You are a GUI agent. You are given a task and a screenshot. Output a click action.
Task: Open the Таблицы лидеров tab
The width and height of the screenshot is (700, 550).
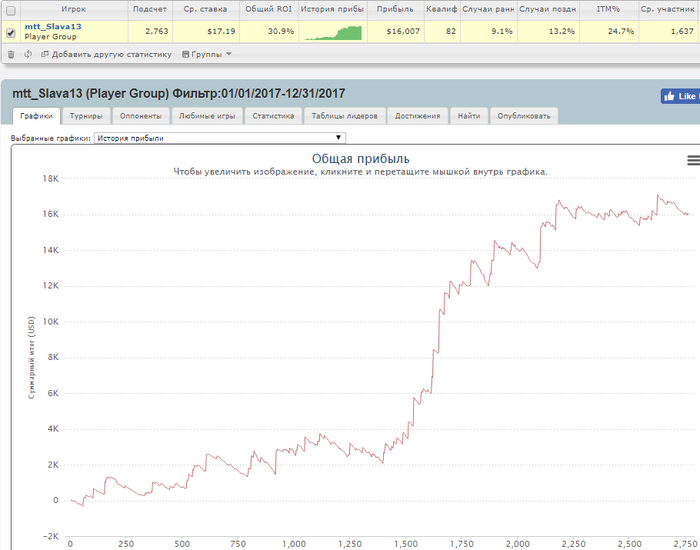tap(344, 116)
